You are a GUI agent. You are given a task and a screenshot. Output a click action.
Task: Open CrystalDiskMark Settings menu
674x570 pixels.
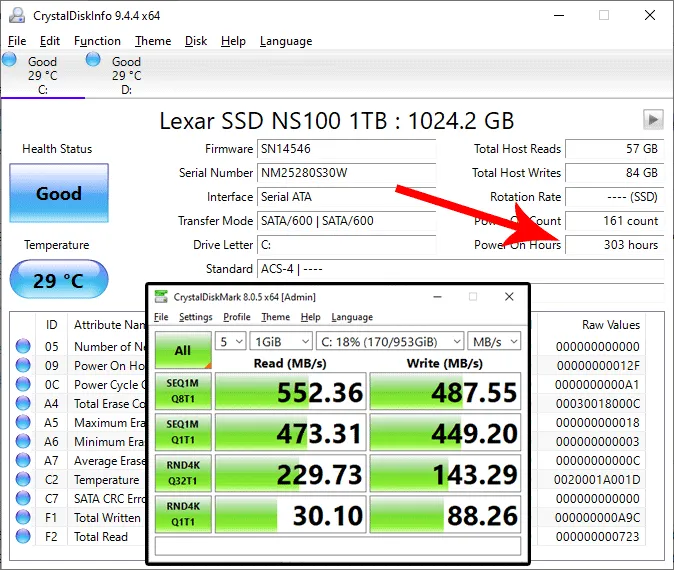pyautogui.click(x=196, y=317)
